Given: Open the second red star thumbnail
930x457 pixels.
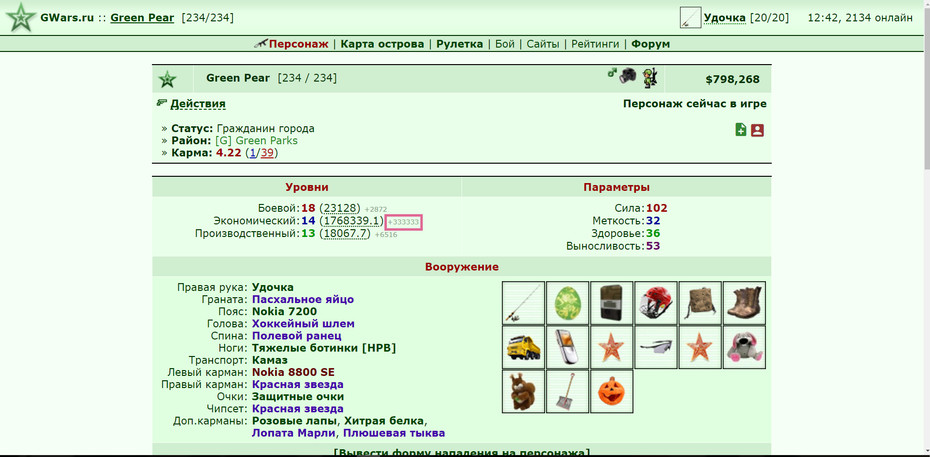Looking at the screenshot, I should [x=700, y=347].
